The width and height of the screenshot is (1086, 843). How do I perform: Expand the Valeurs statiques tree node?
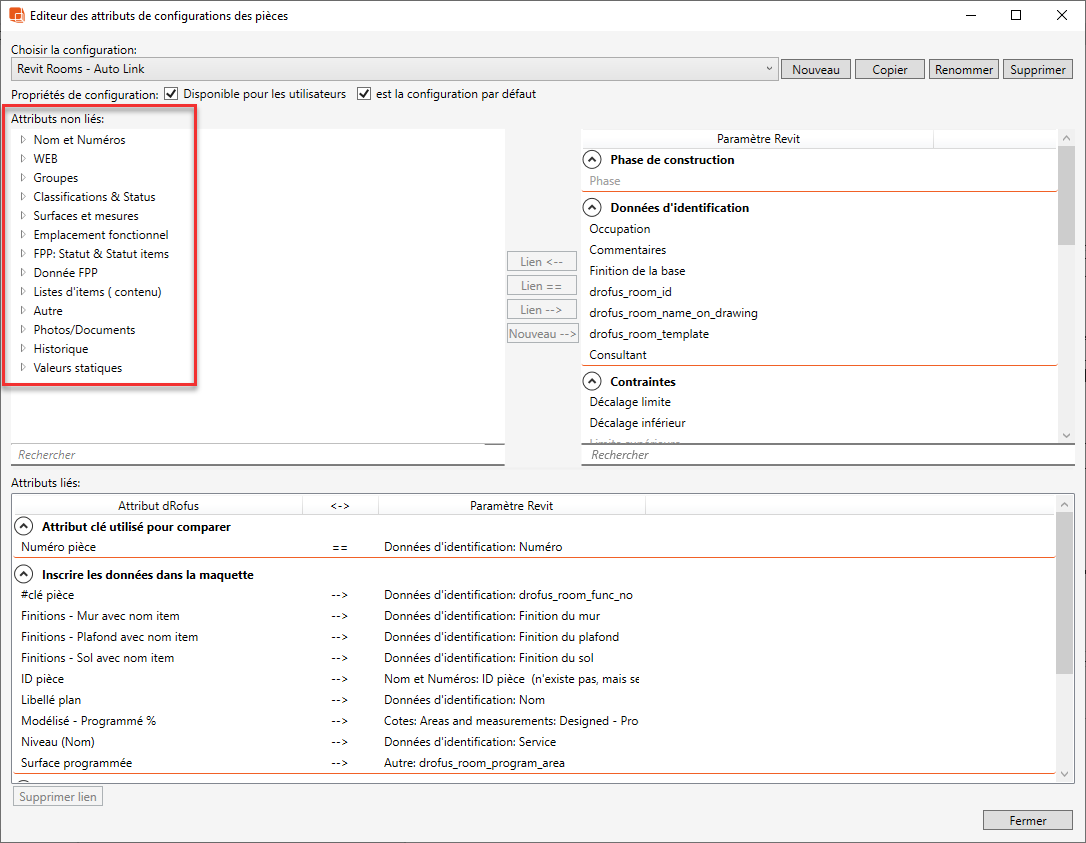pos(23,368)
